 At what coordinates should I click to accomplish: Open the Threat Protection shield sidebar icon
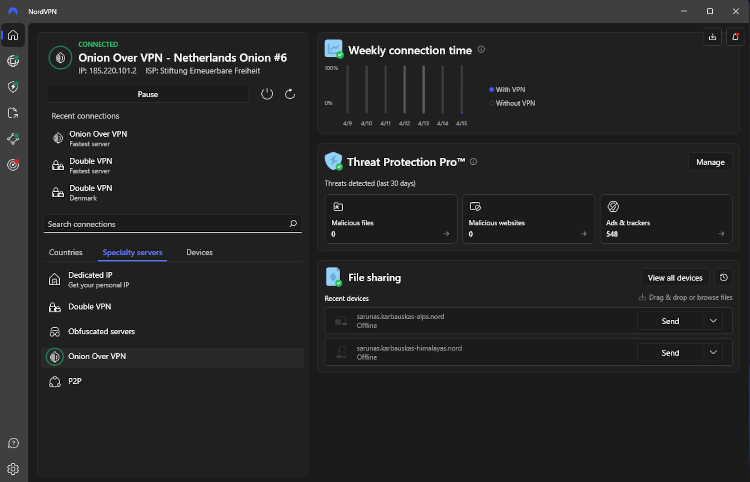[13, 87]
